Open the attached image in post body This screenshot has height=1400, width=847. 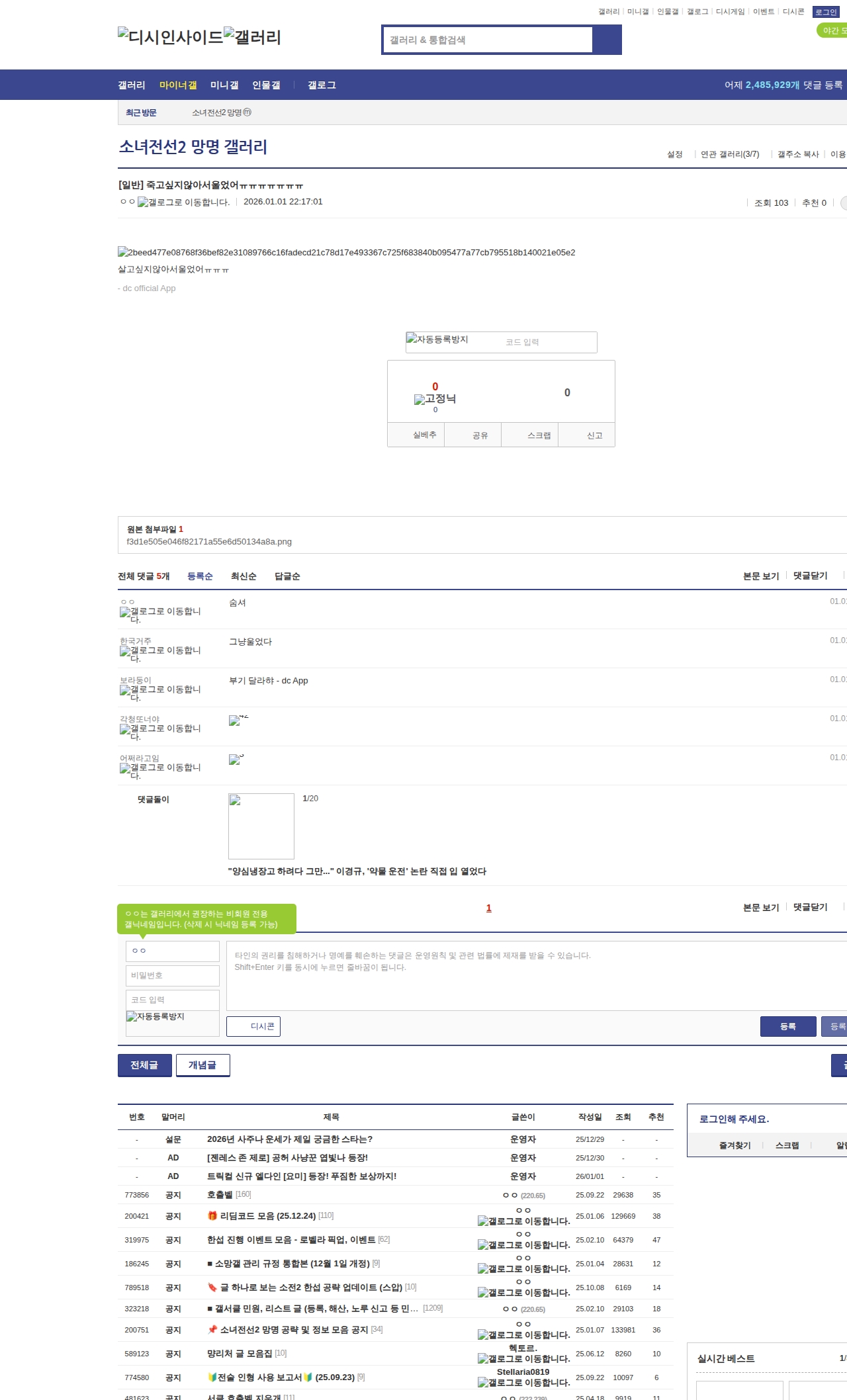(x=346, y=252)
